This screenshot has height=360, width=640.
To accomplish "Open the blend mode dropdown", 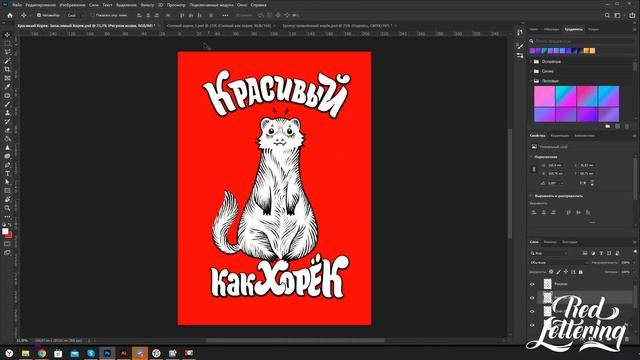I will (558, 263).
